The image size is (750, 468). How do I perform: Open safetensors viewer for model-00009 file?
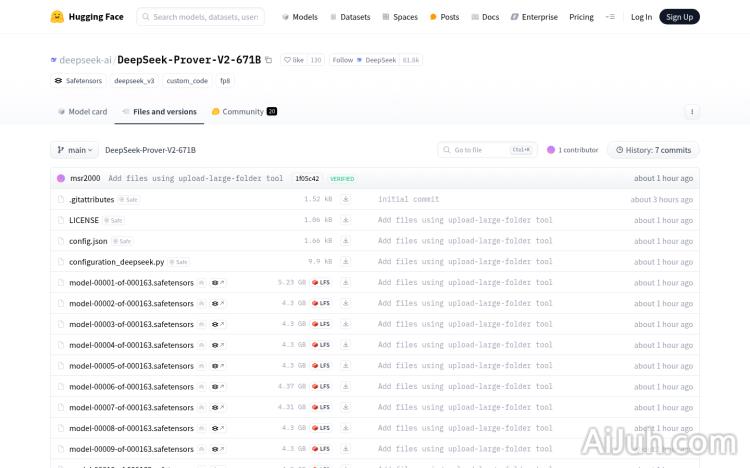(x=218, y=449)
